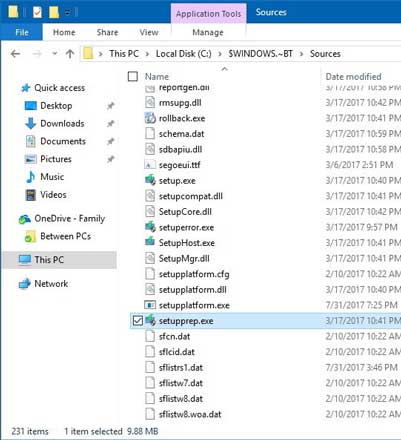Click the setuperror.exe file icon
This screenshot has width=401, height=440.
(x=150, y=227)
